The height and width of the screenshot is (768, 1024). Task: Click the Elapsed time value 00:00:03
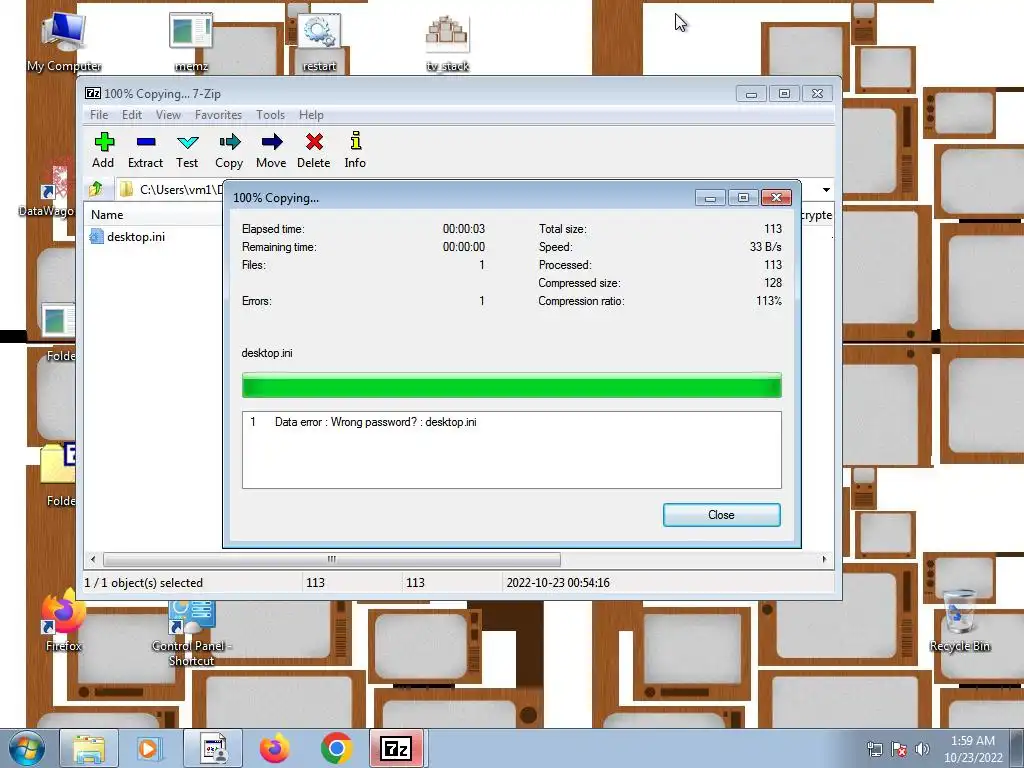click(x=464, y=229)
